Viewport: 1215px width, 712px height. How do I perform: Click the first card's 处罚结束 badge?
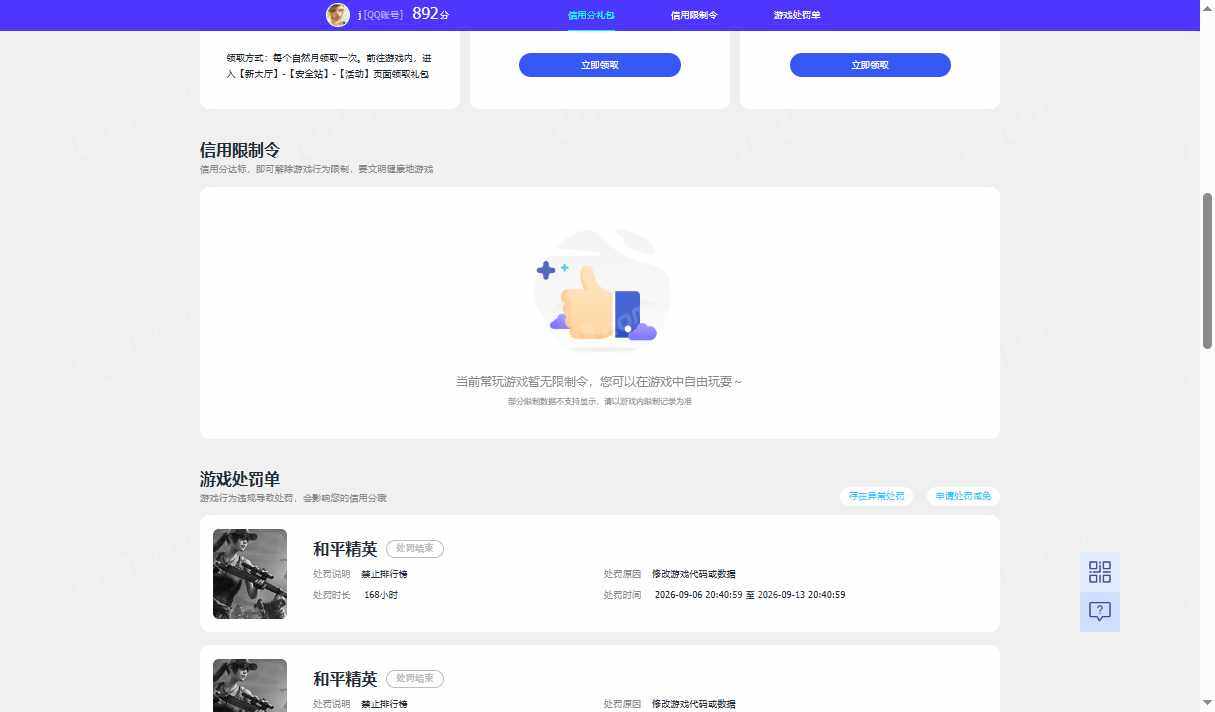point(415,548)
